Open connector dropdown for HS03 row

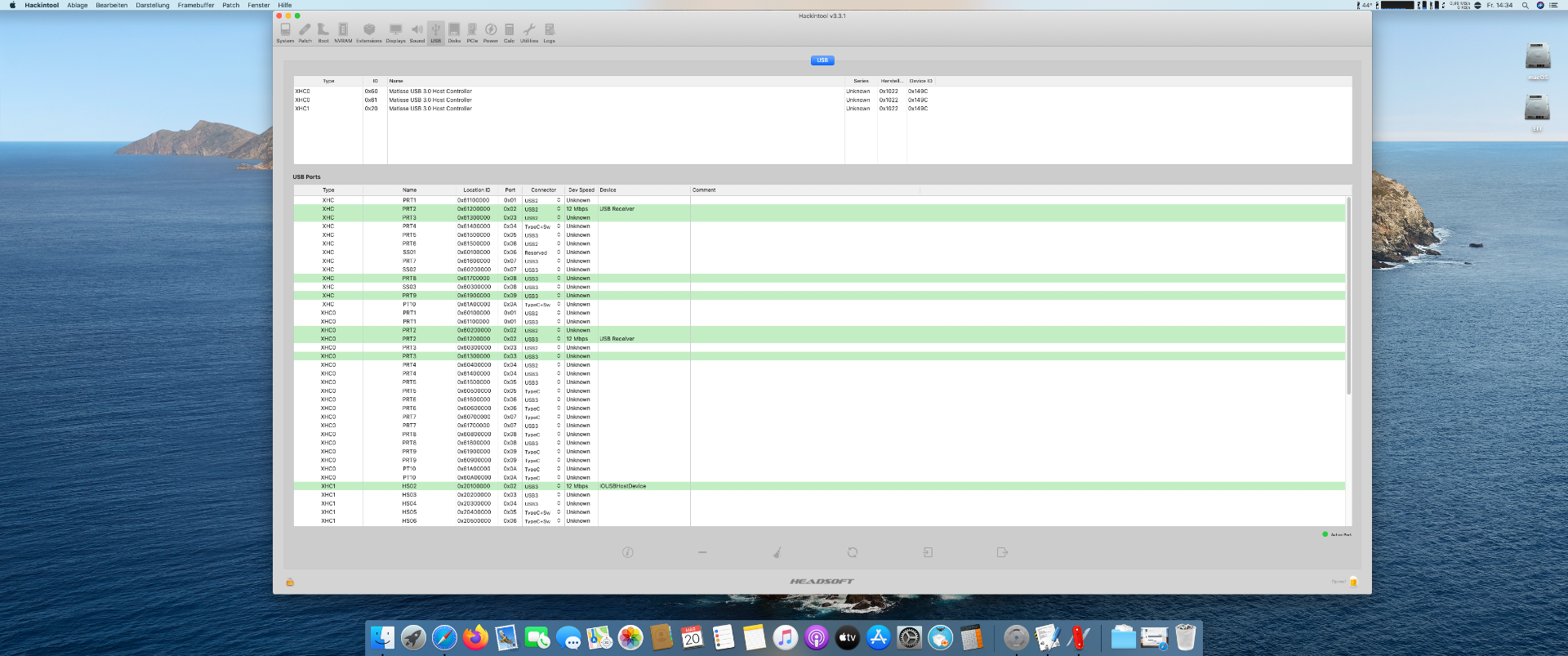click(x=543, y=495)
